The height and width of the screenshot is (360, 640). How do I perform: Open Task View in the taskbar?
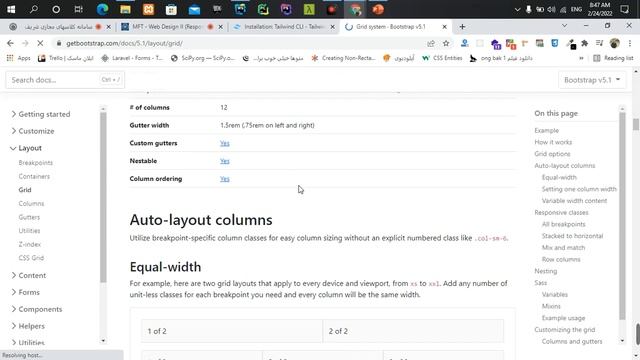(78, 9)
